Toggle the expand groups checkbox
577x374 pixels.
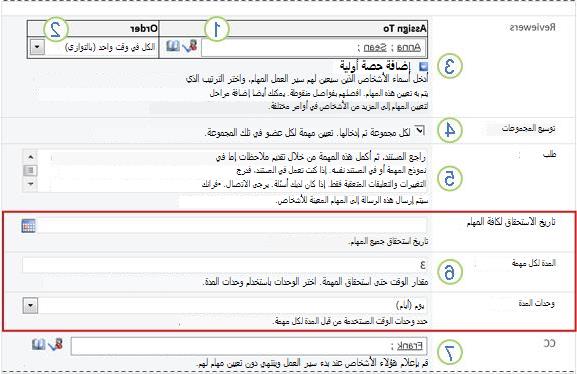pyautogui.click(x=419, y=130)
